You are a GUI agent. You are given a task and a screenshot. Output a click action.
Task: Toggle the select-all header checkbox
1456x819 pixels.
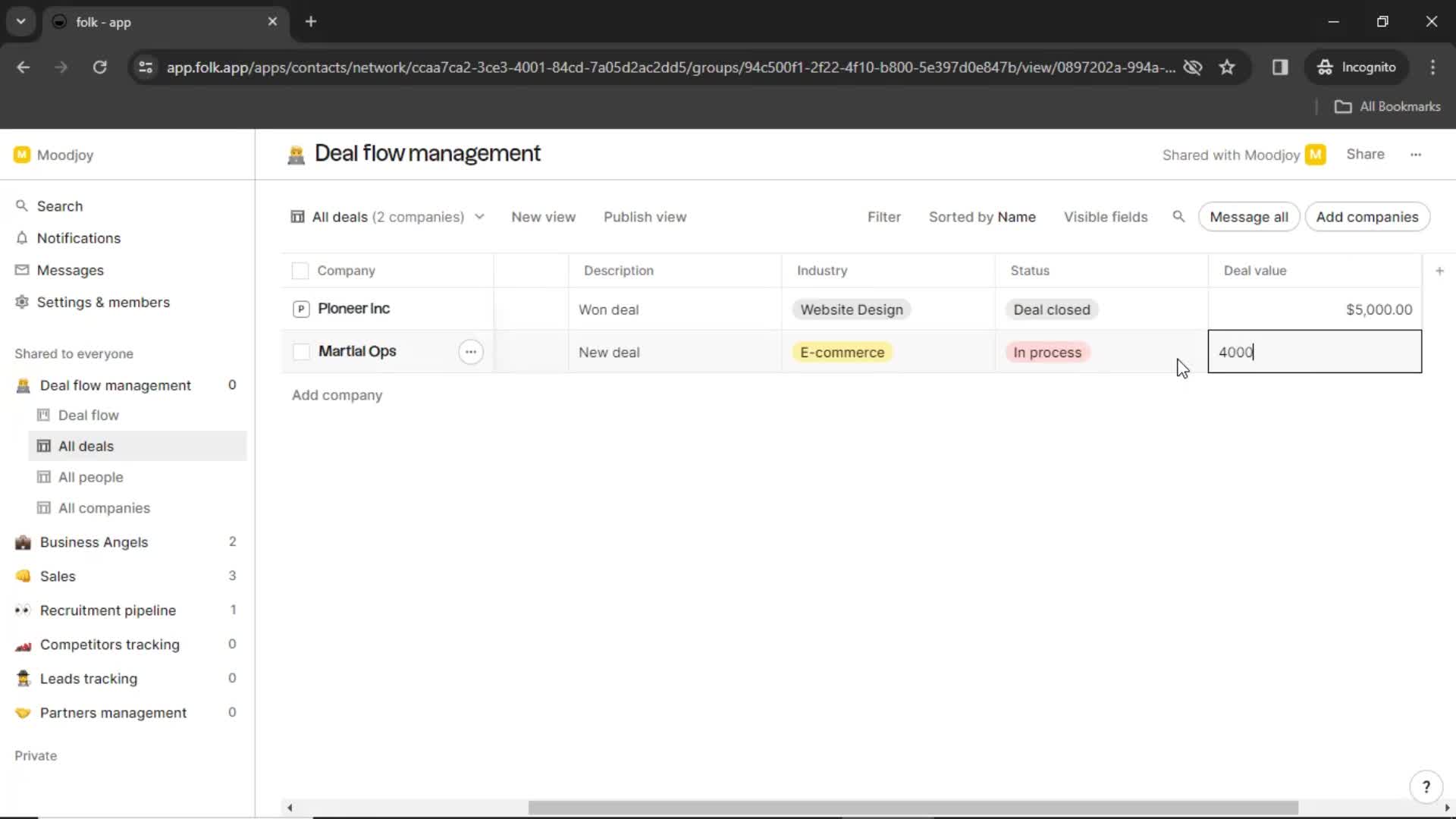click(x=300, y=270)
